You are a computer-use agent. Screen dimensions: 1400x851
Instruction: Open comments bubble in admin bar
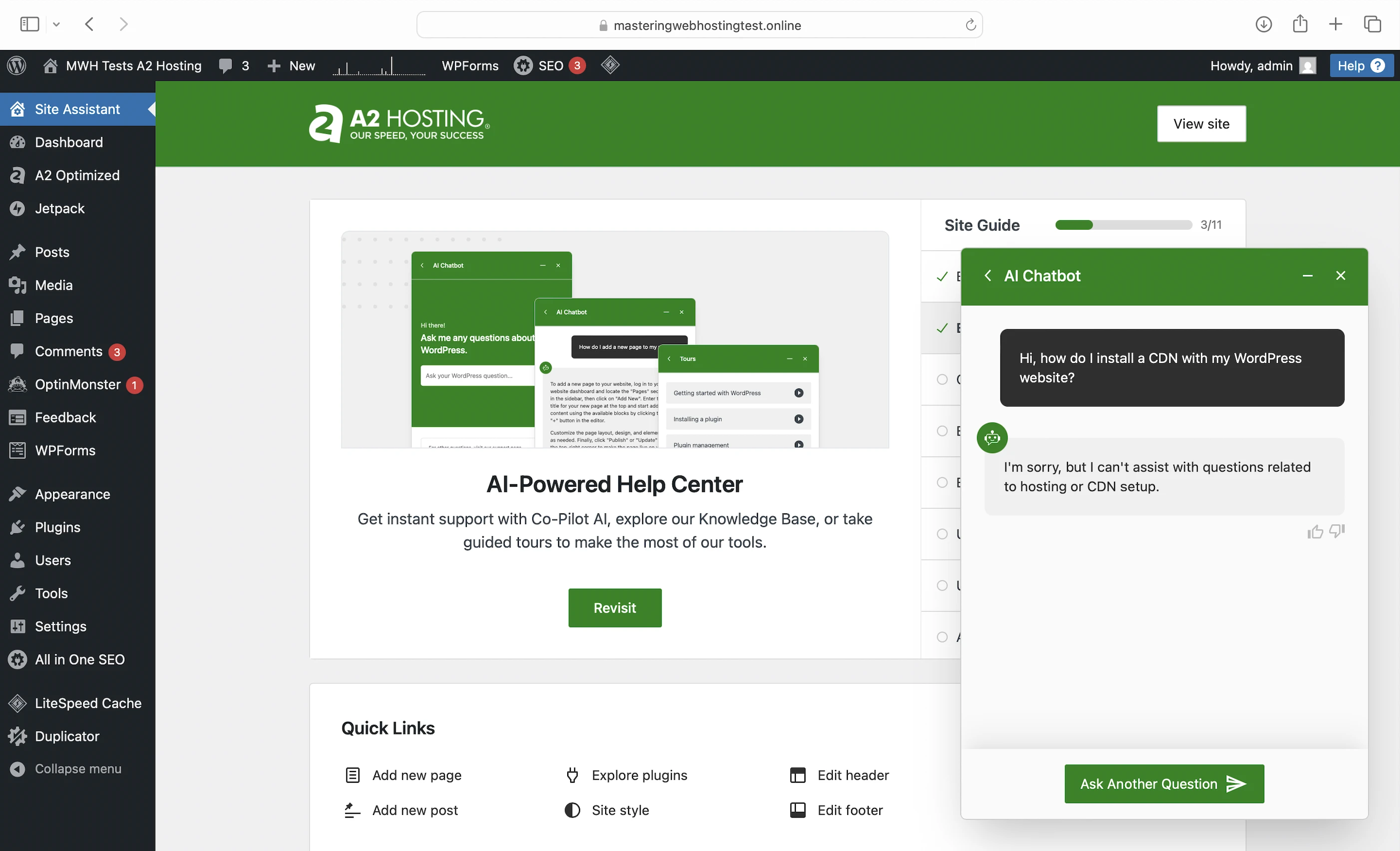pos(226,65)
